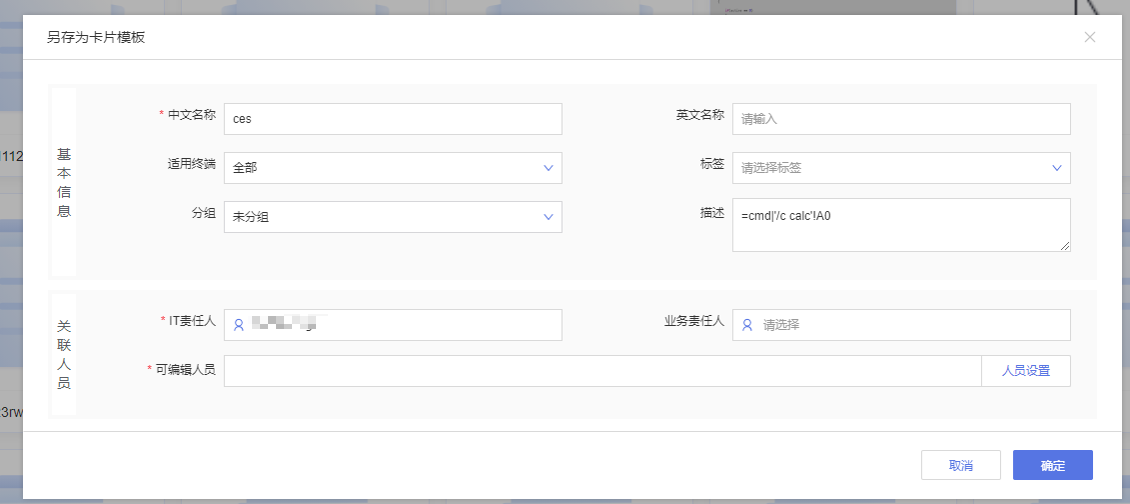The image size is (1130, 504).
Task: Click the 描述 description text area
Action: point(902,225)
